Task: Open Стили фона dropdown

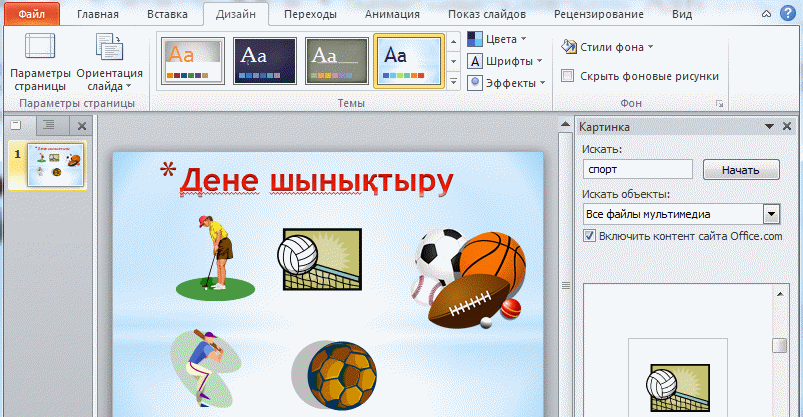Action: (x=607, y=47)
